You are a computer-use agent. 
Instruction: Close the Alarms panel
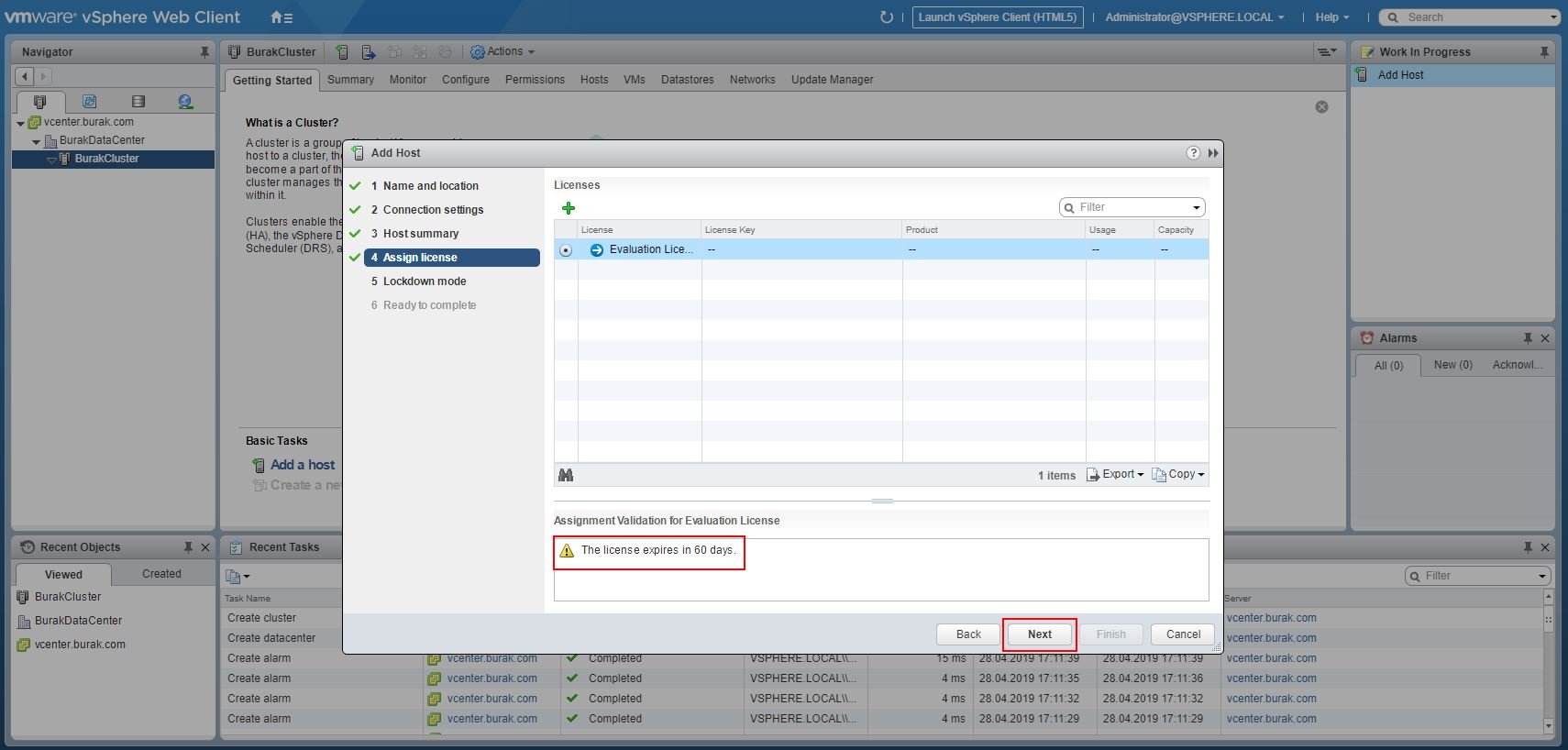(x=1545, y=338)
